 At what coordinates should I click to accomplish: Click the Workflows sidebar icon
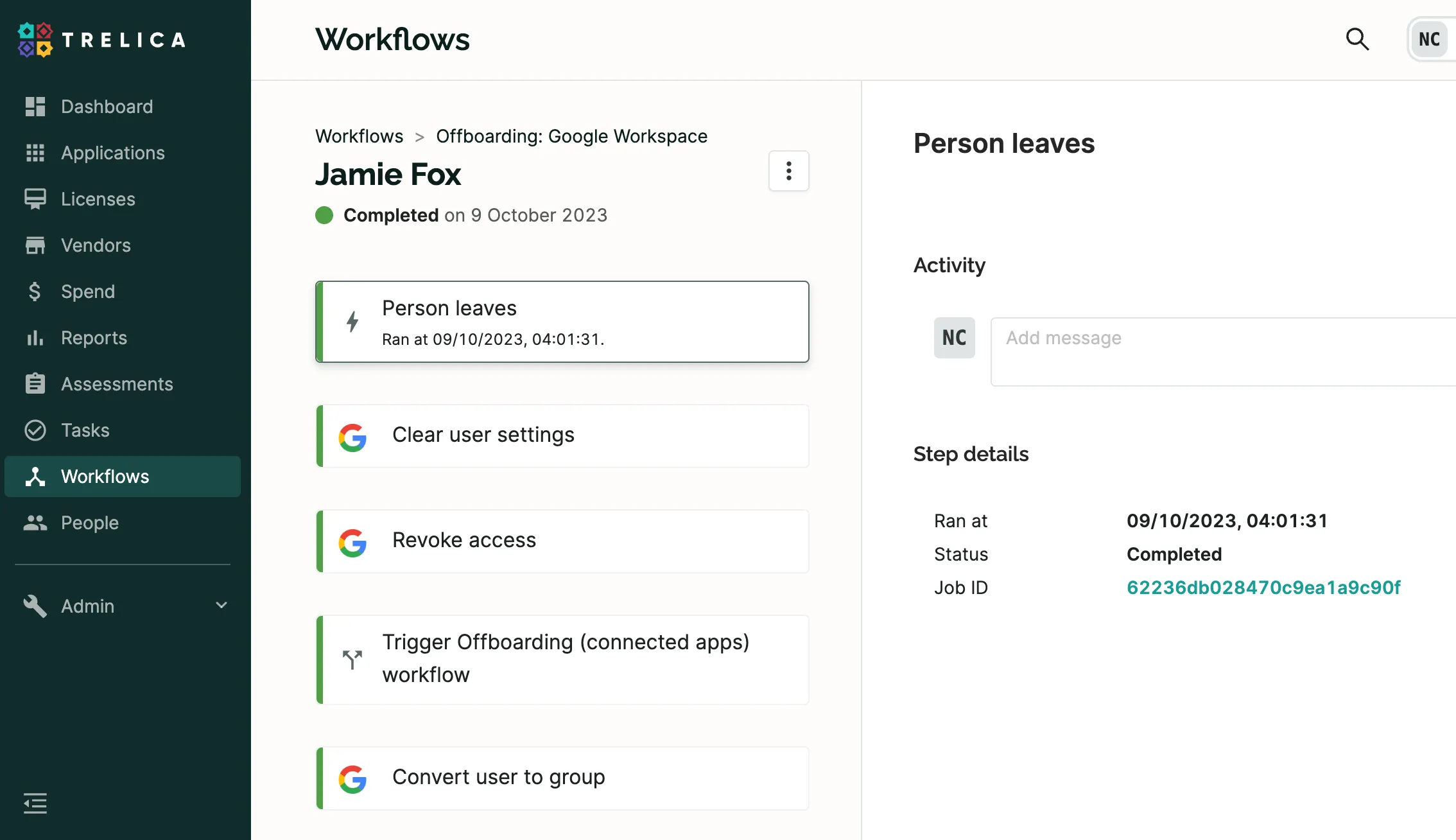(x=35, y=476)
